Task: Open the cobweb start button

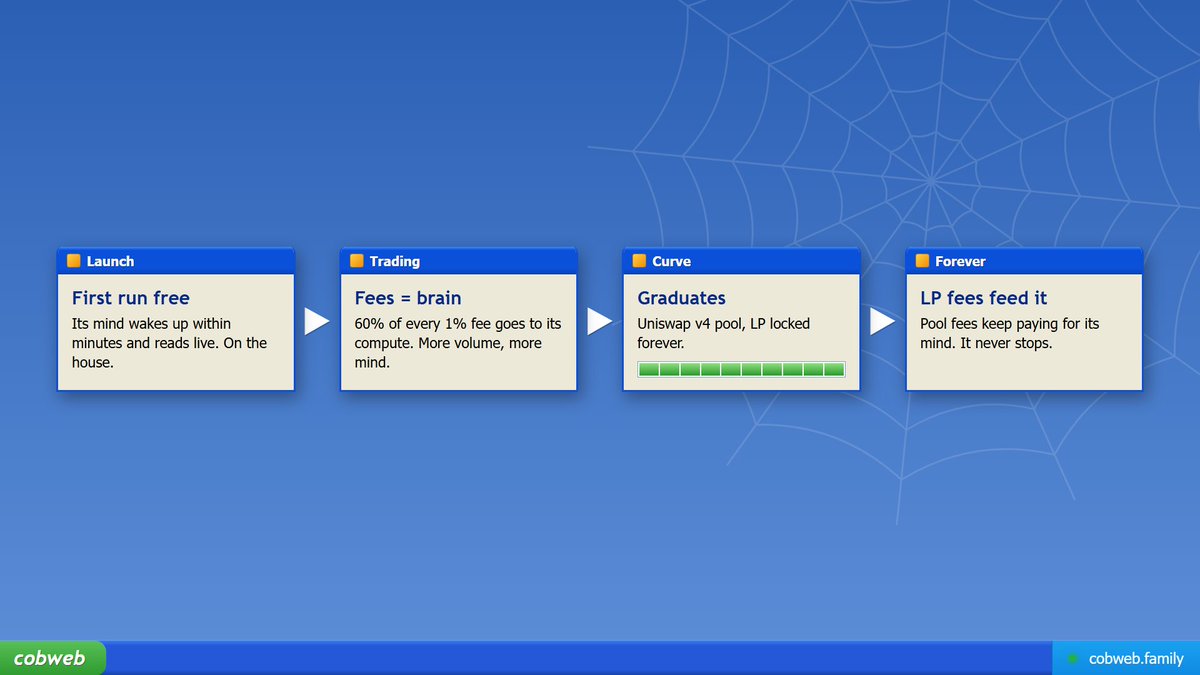Action: (x=52, y=658)
